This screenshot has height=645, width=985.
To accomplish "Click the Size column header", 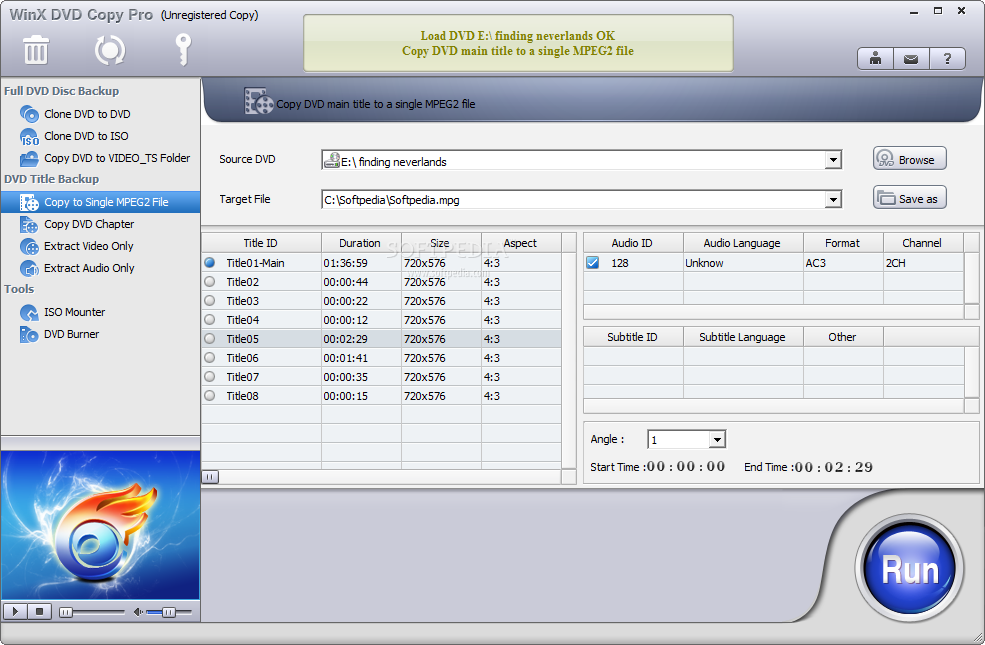I will 441,243.
